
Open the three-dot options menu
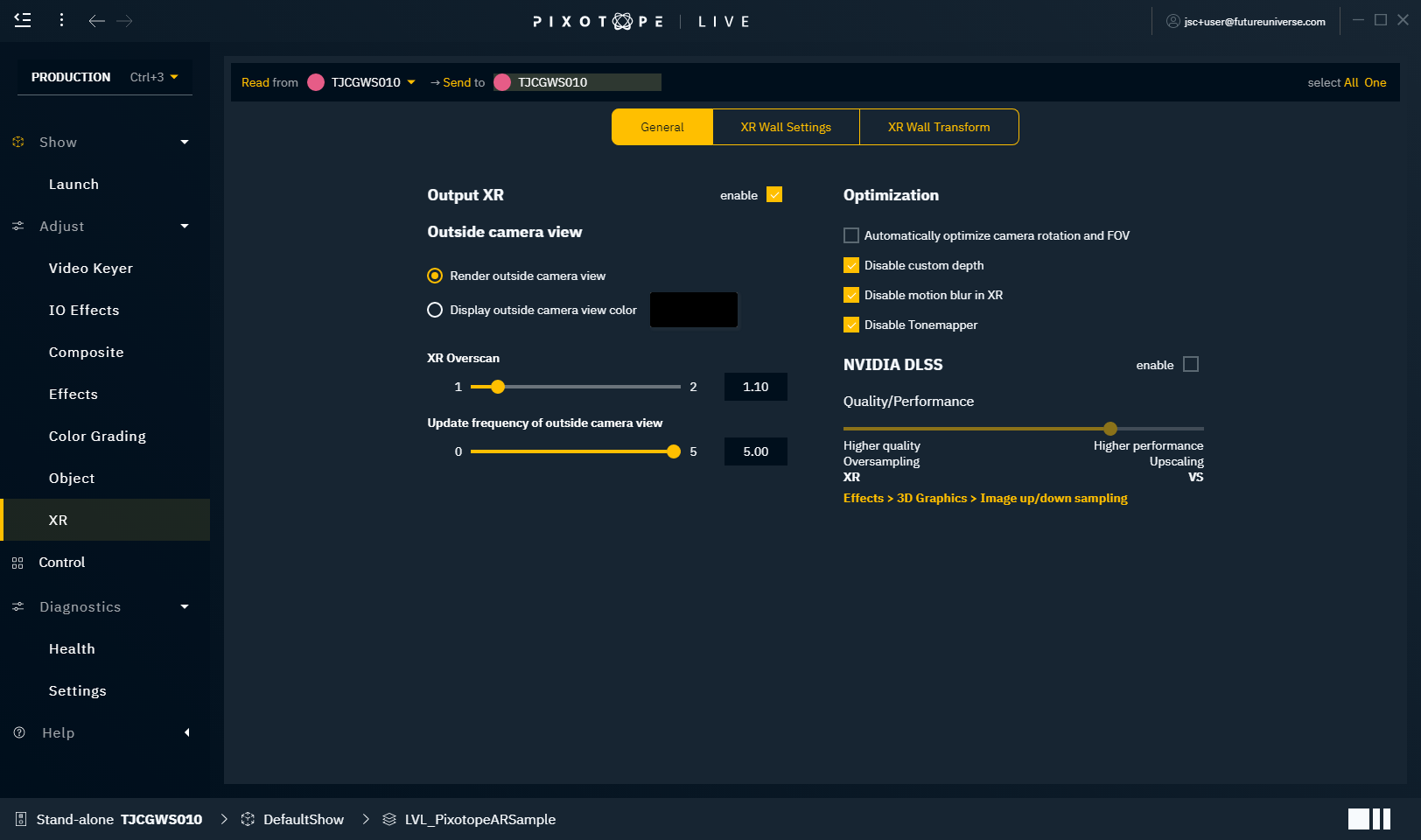(x=61, y=20)
